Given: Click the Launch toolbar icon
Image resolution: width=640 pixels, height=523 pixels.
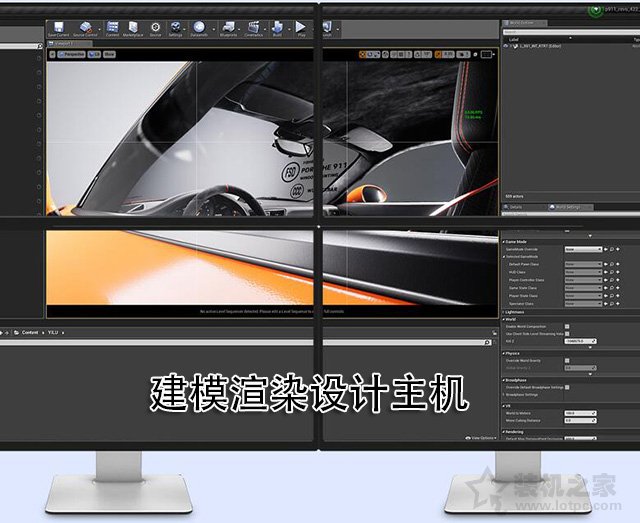Looking at the screenshot, I should click(x=327, y=28).
